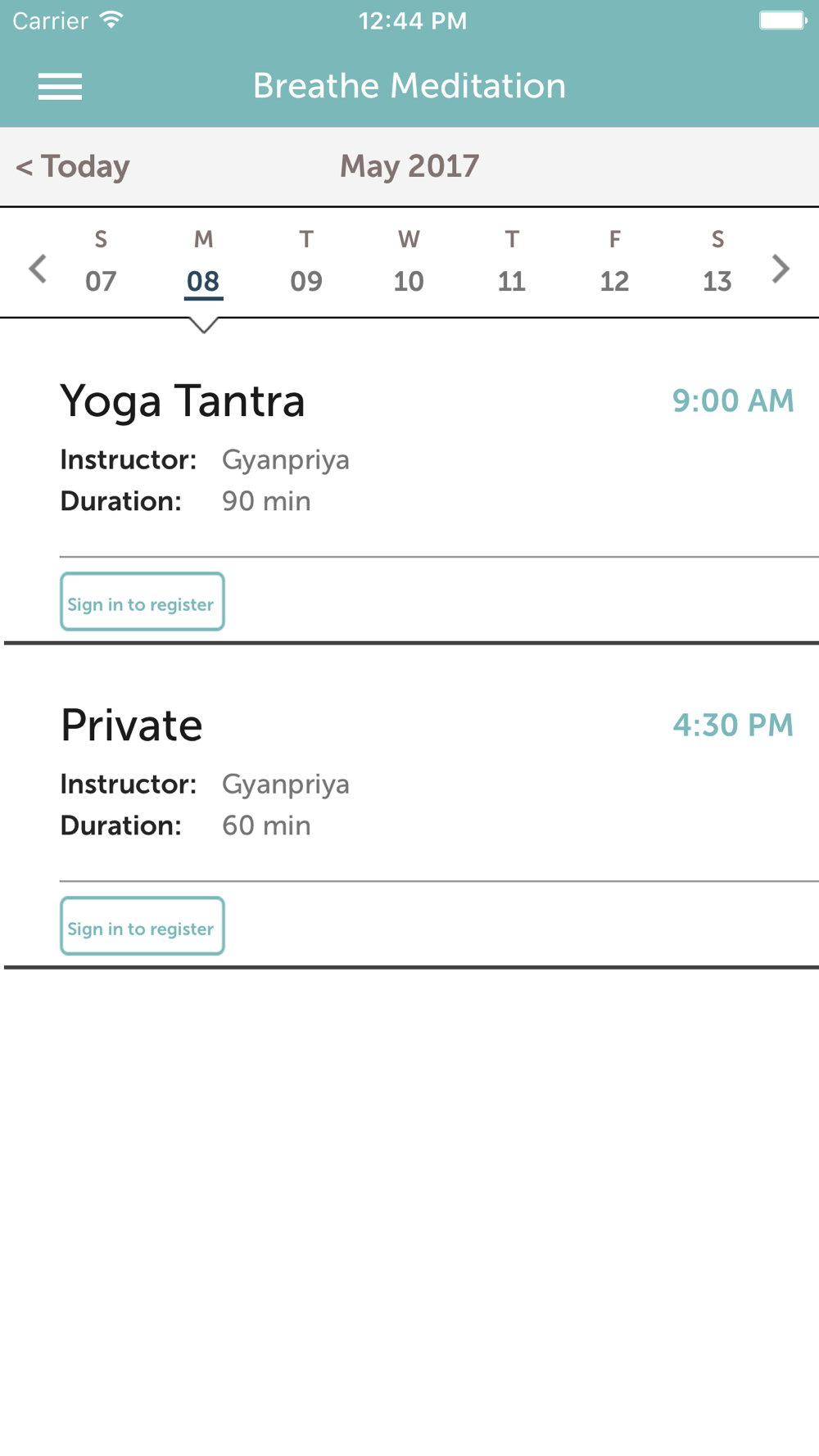Open the Yoga Tantra class title
819x1456 pixels.
[x=183, y=402]
